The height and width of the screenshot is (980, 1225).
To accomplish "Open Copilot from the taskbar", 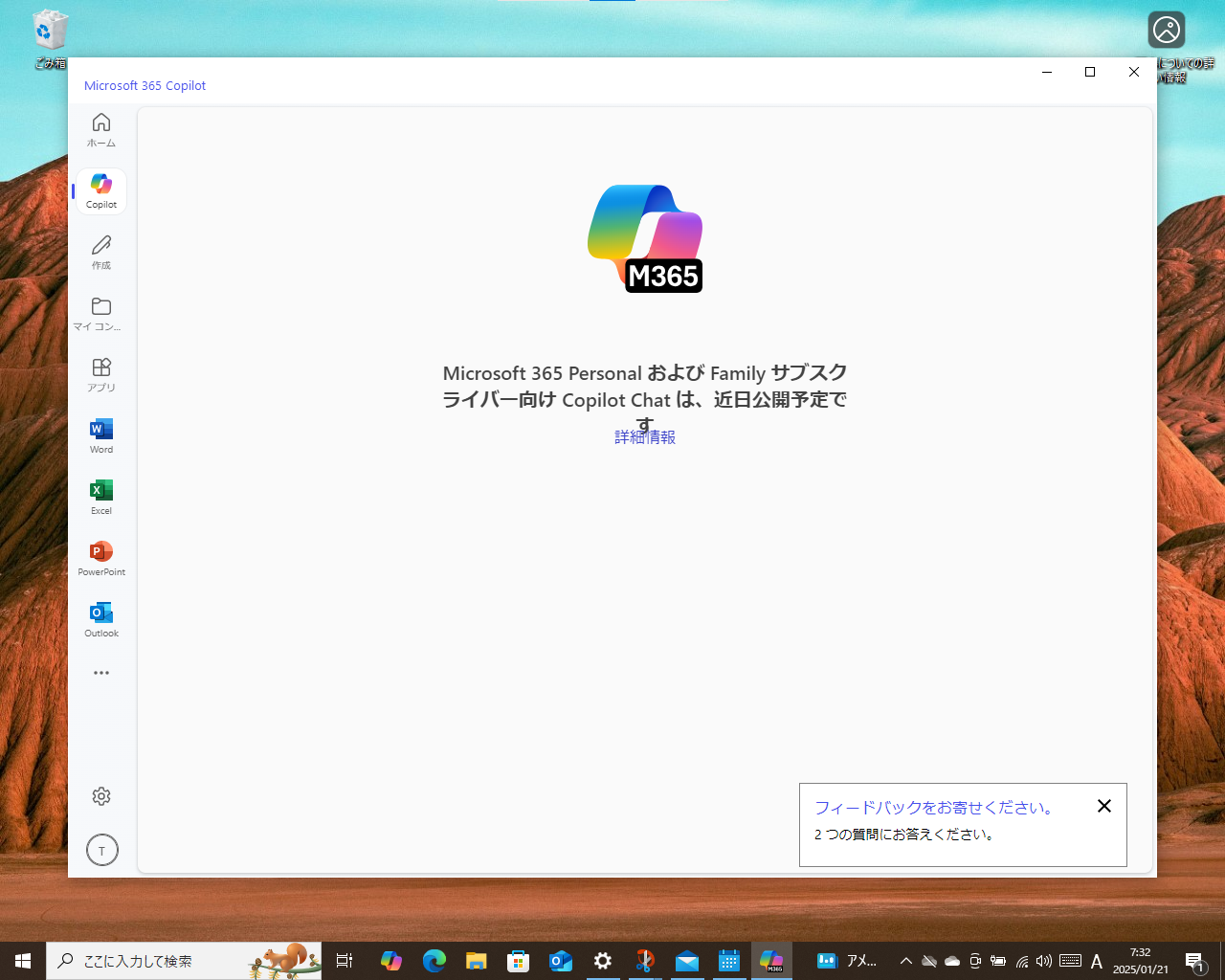I will (x=390, y=961).
